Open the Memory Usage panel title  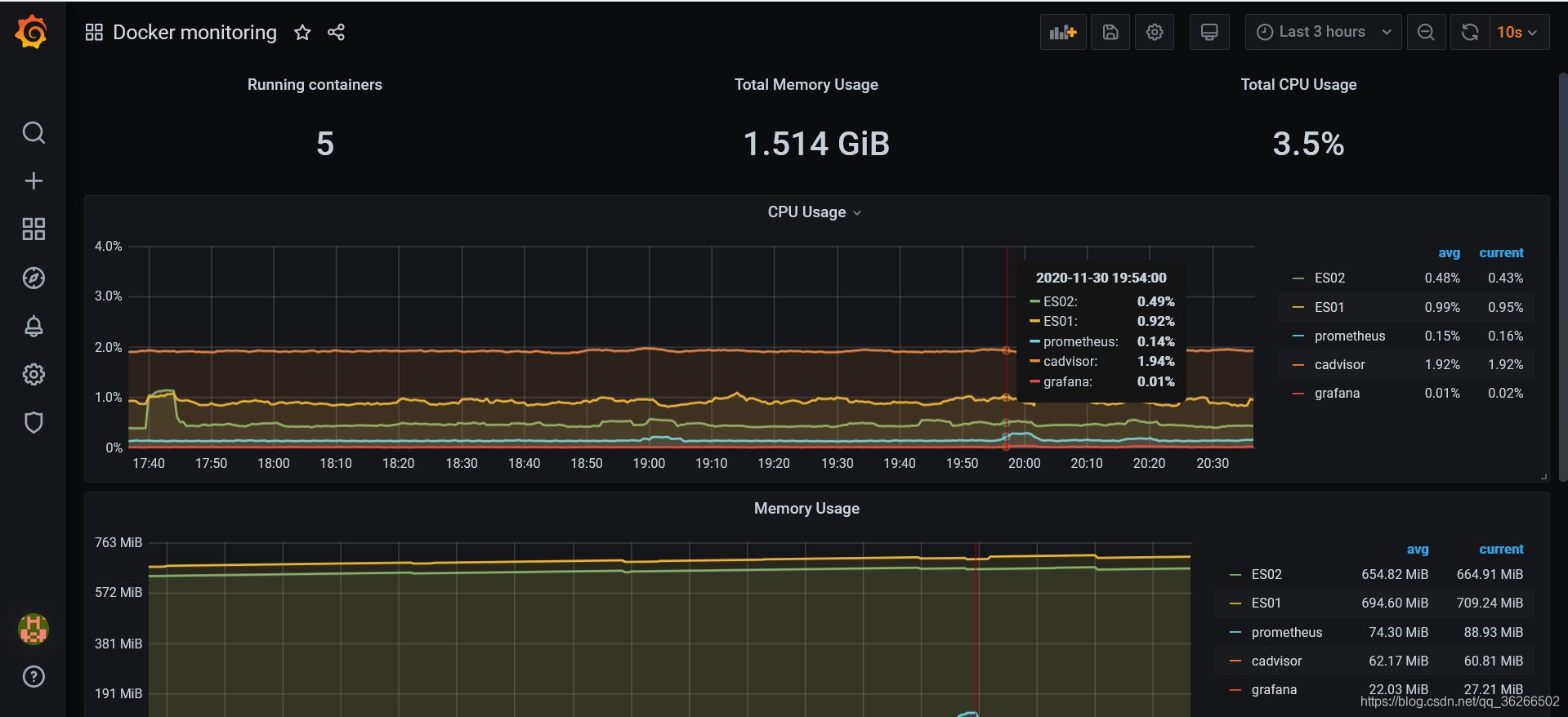coord(806,509)
